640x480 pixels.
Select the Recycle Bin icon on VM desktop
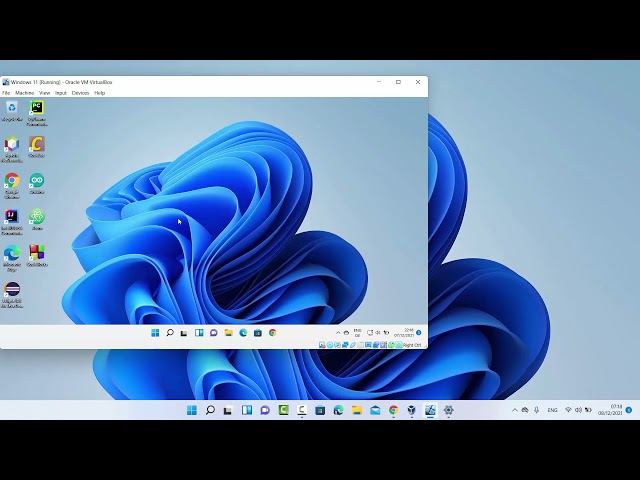[x=12, y=111]
